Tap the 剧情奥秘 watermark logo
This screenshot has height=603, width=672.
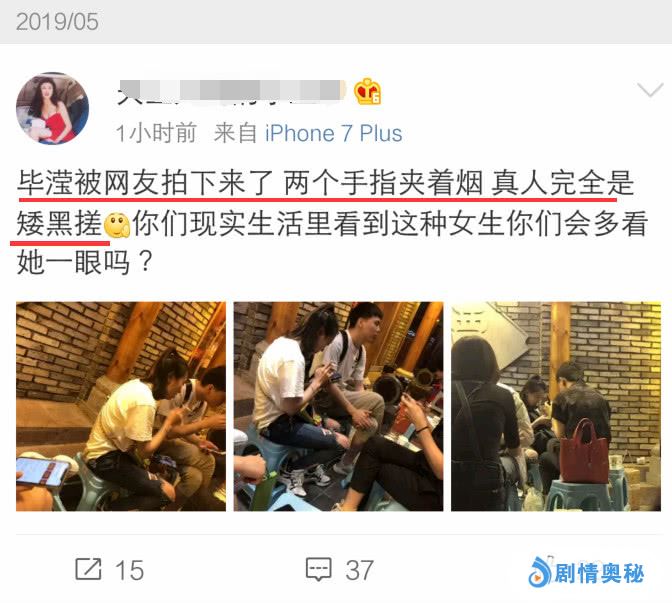click(x=585, y=573)
